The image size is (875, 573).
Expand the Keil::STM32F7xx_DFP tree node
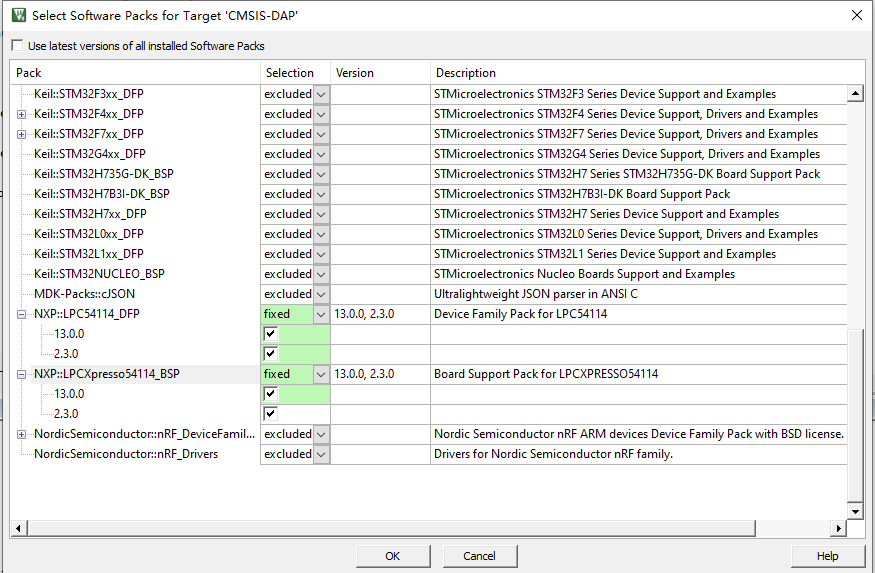click(x=22, y=134)
